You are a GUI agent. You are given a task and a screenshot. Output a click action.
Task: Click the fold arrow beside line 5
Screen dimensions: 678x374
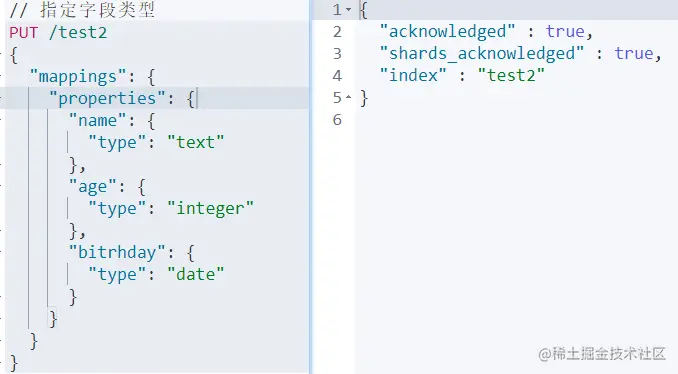[x=349, y=98]
